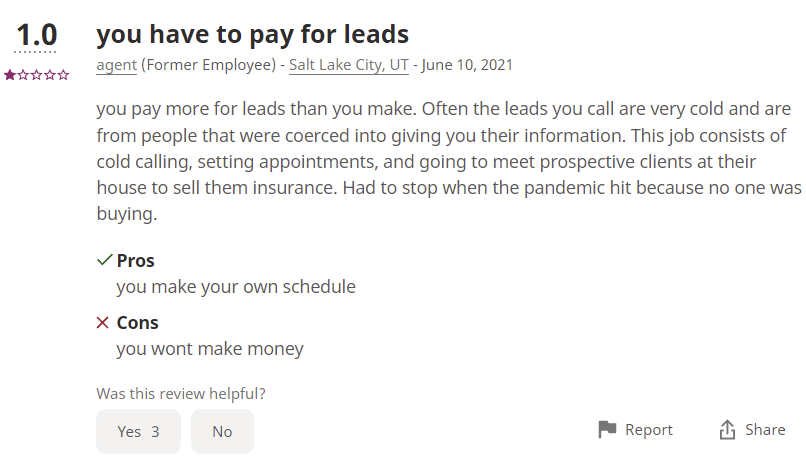Click the helpful vote count 3
Screen dimensions: 806x467
155,432
